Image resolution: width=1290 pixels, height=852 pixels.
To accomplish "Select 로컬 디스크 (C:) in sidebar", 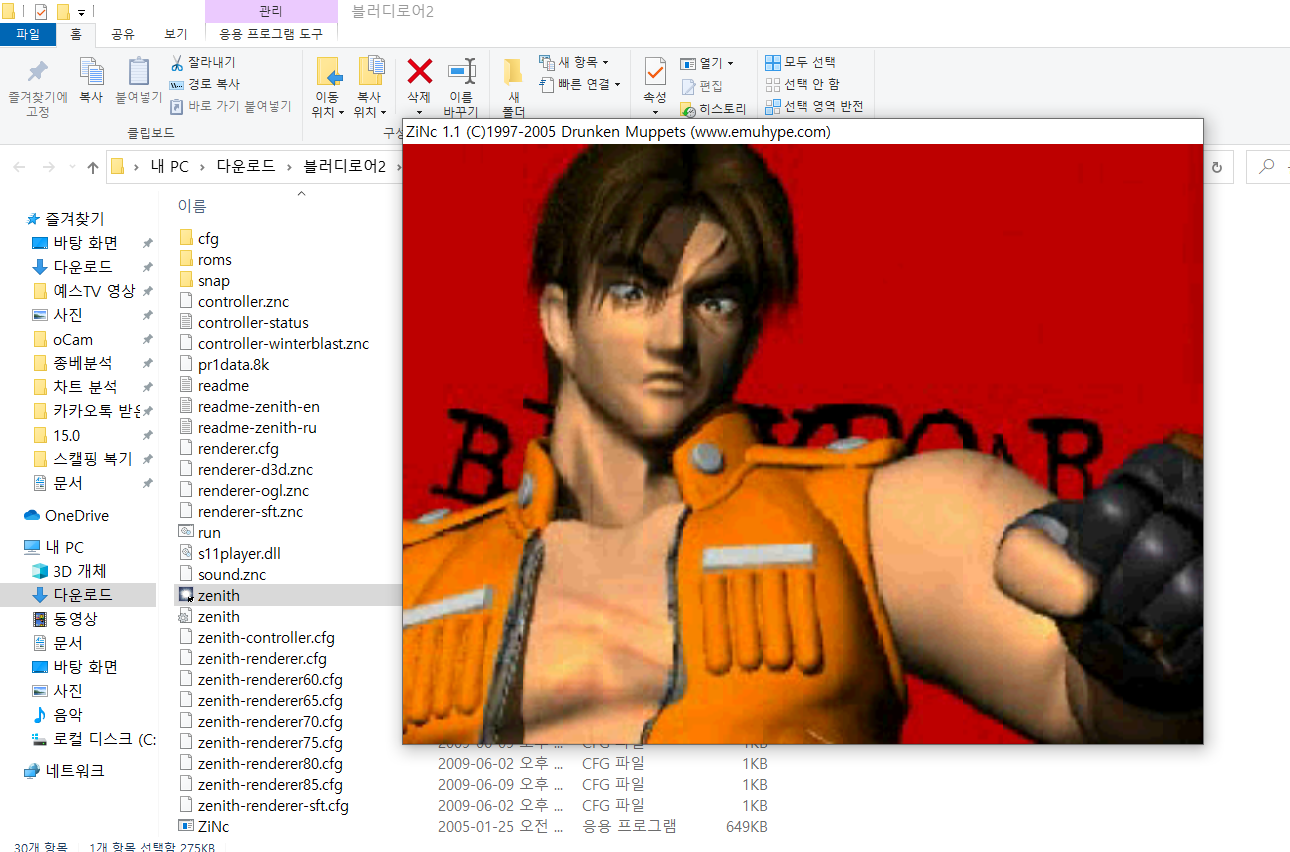I will (104, 739).
